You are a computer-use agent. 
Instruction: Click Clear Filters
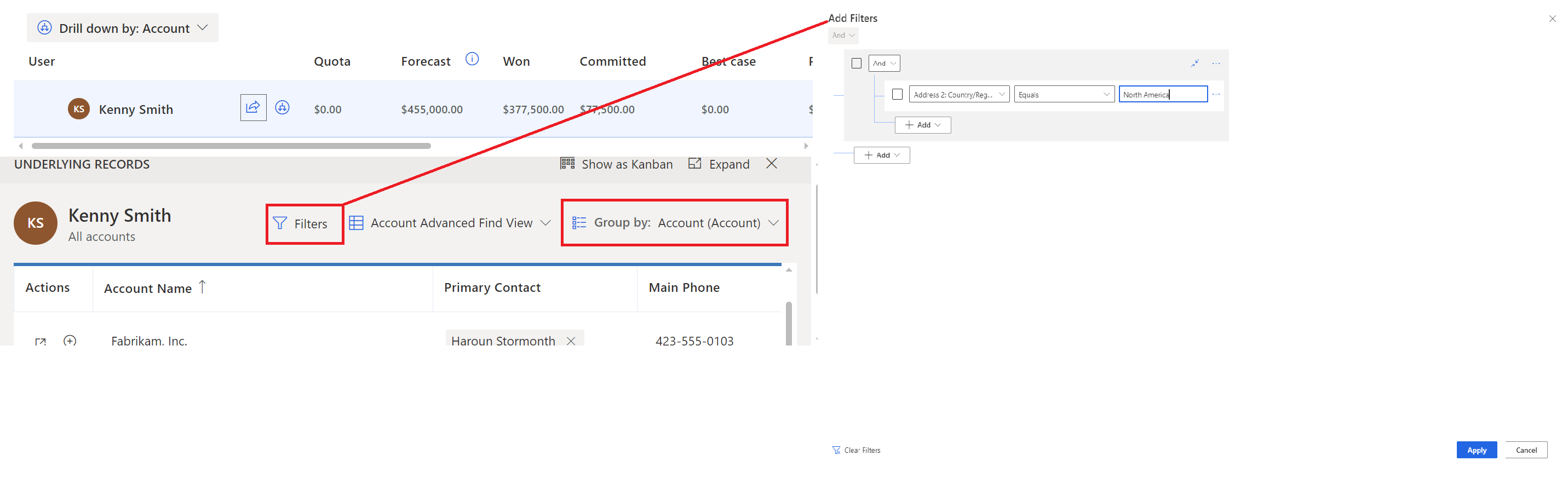tap(857, 451)
